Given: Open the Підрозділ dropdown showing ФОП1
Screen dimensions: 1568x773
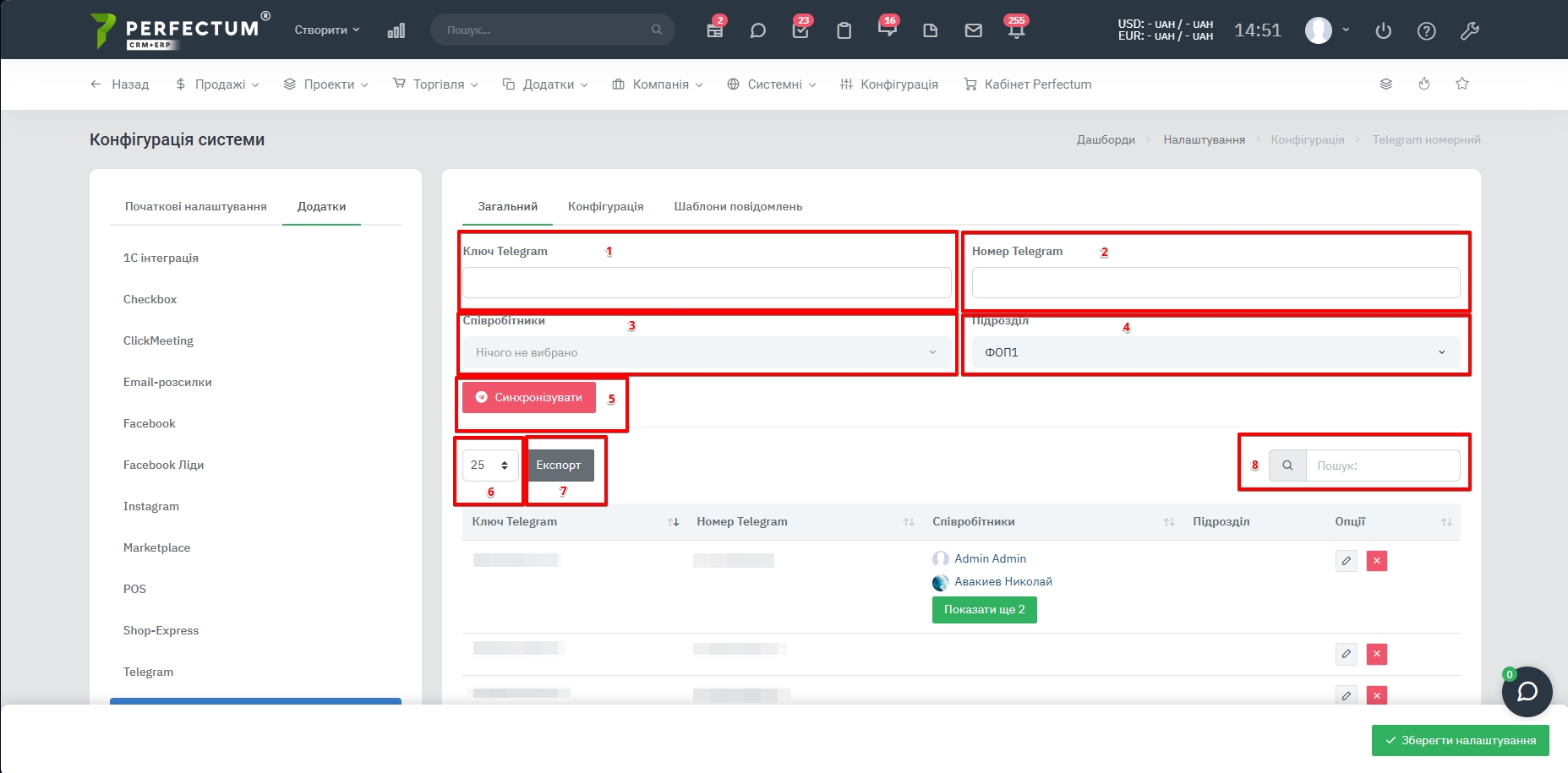Looking at the screenshot, I should click(1215, 352).
